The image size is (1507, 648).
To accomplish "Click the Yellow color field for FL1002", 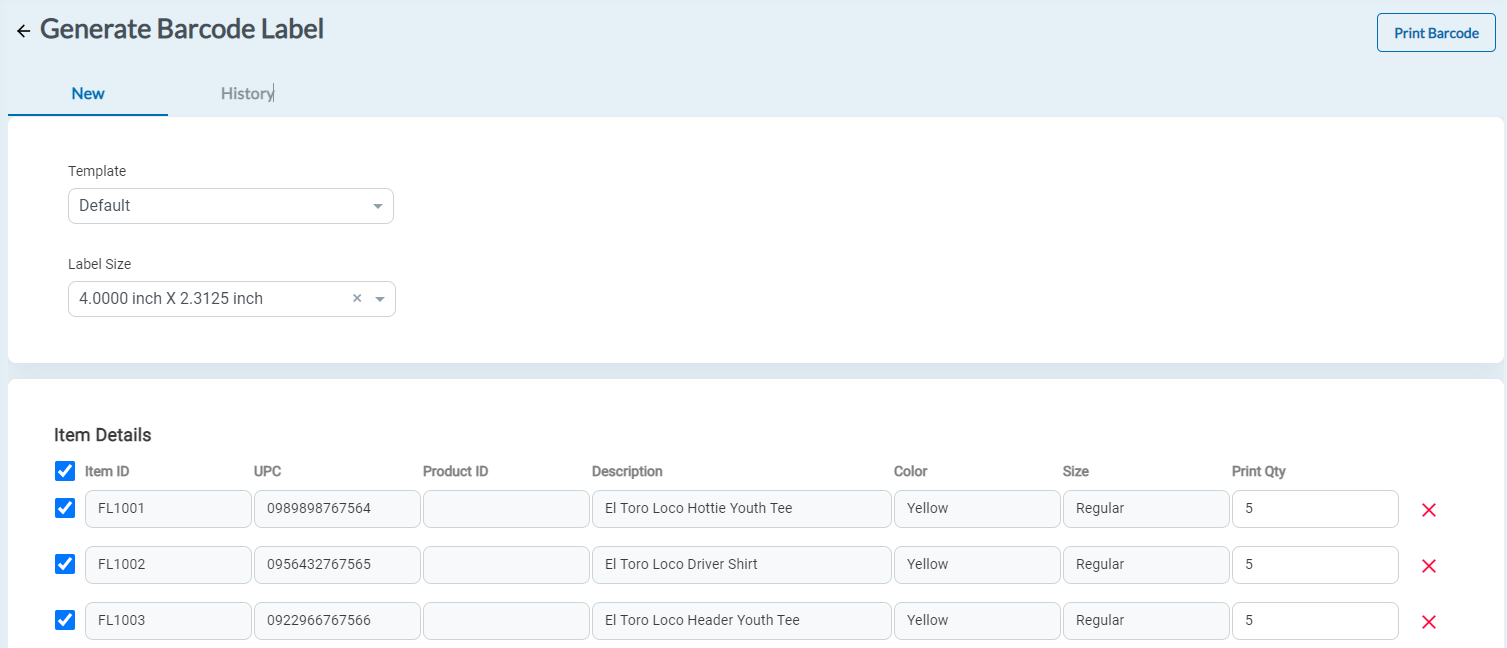I will [977, 565].
